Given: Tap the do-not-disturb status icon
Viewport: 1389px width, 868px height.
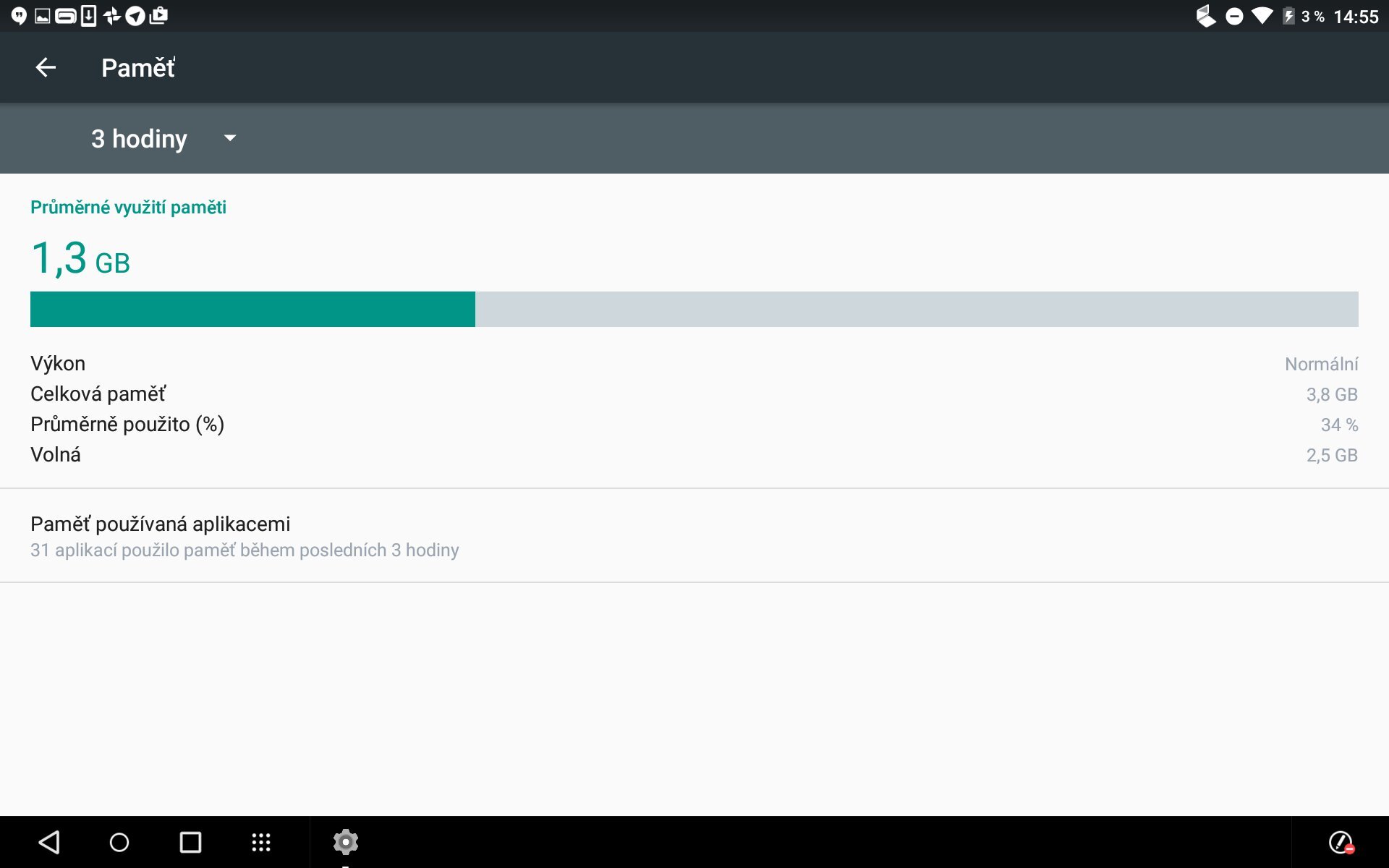Looking at the screenshot, I should pyautogui.click(x=1234, y=17).
